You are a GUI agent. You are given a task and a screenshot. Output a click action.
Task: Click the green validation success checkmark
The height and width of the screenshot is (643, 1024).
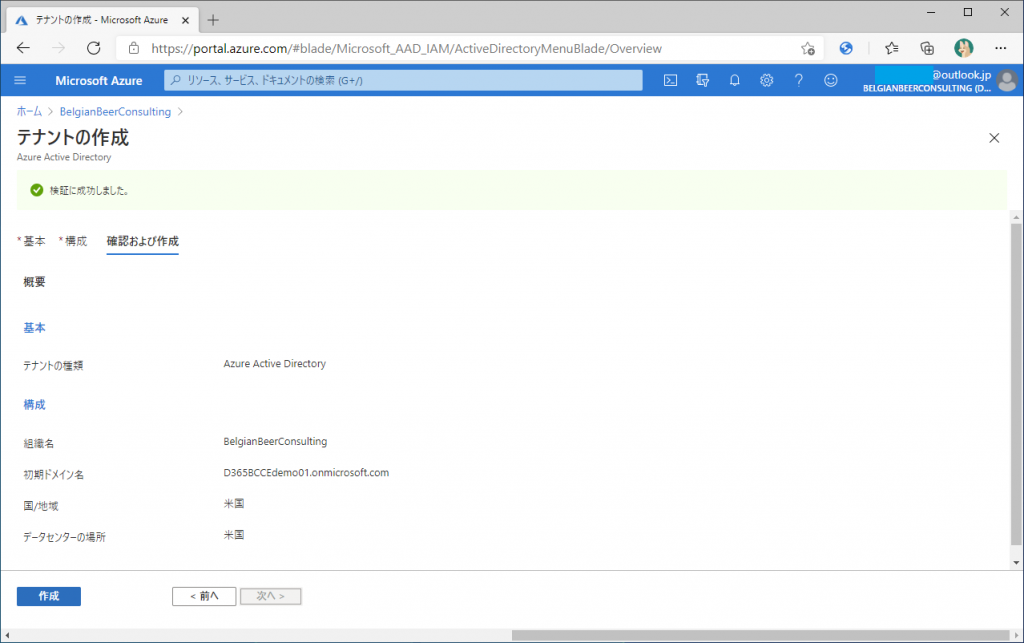point(37,190)
